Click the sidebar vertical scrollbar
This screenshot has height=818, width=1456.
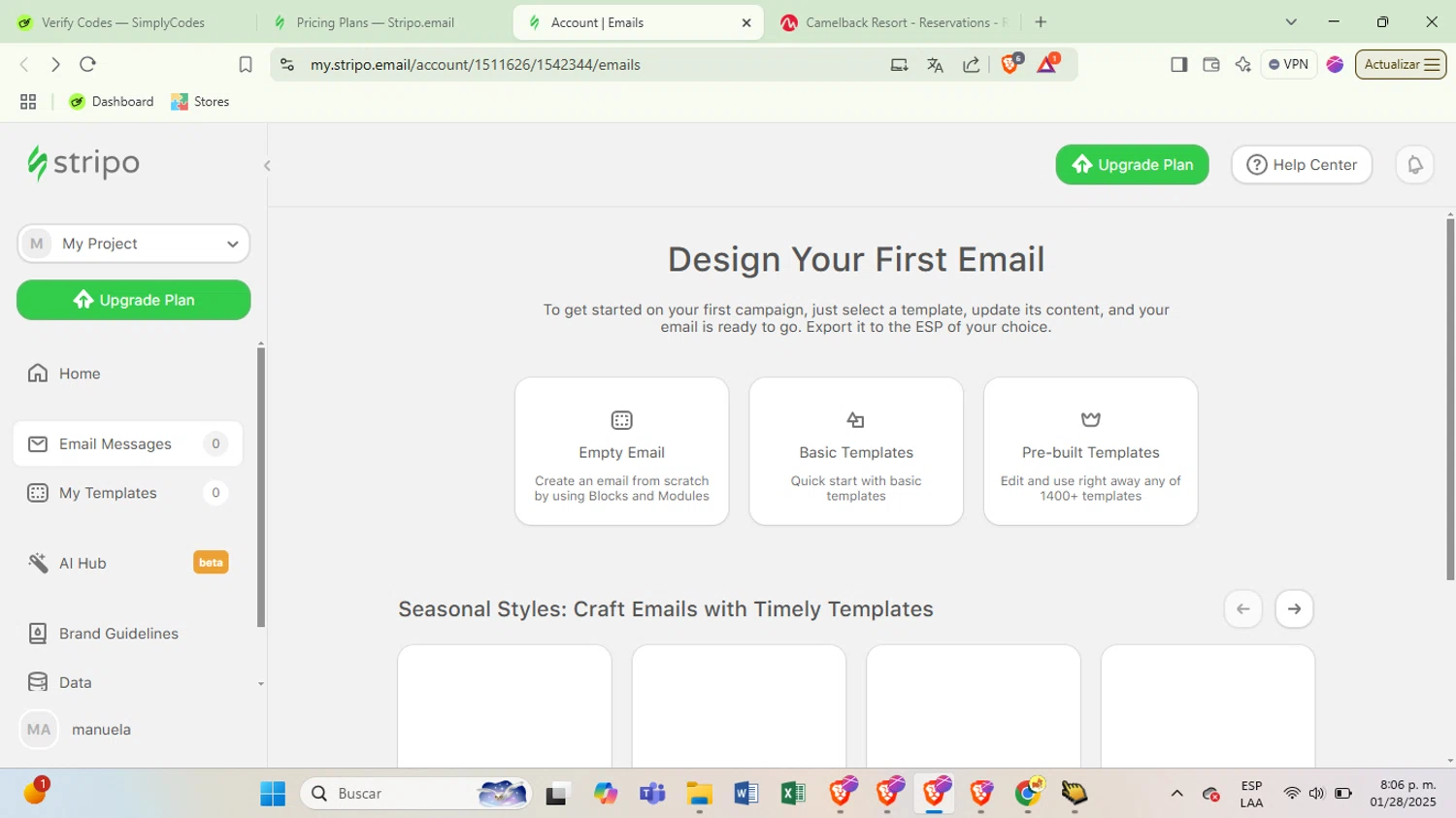(260, 485)
